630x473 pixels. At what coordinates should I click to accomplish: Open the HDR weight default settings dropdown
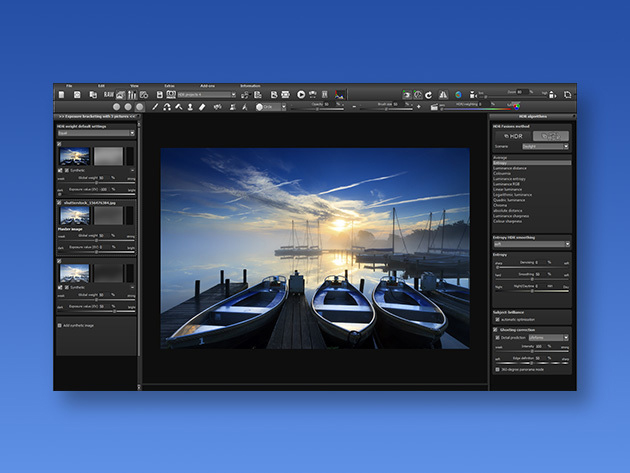click(x=96, y=133)
